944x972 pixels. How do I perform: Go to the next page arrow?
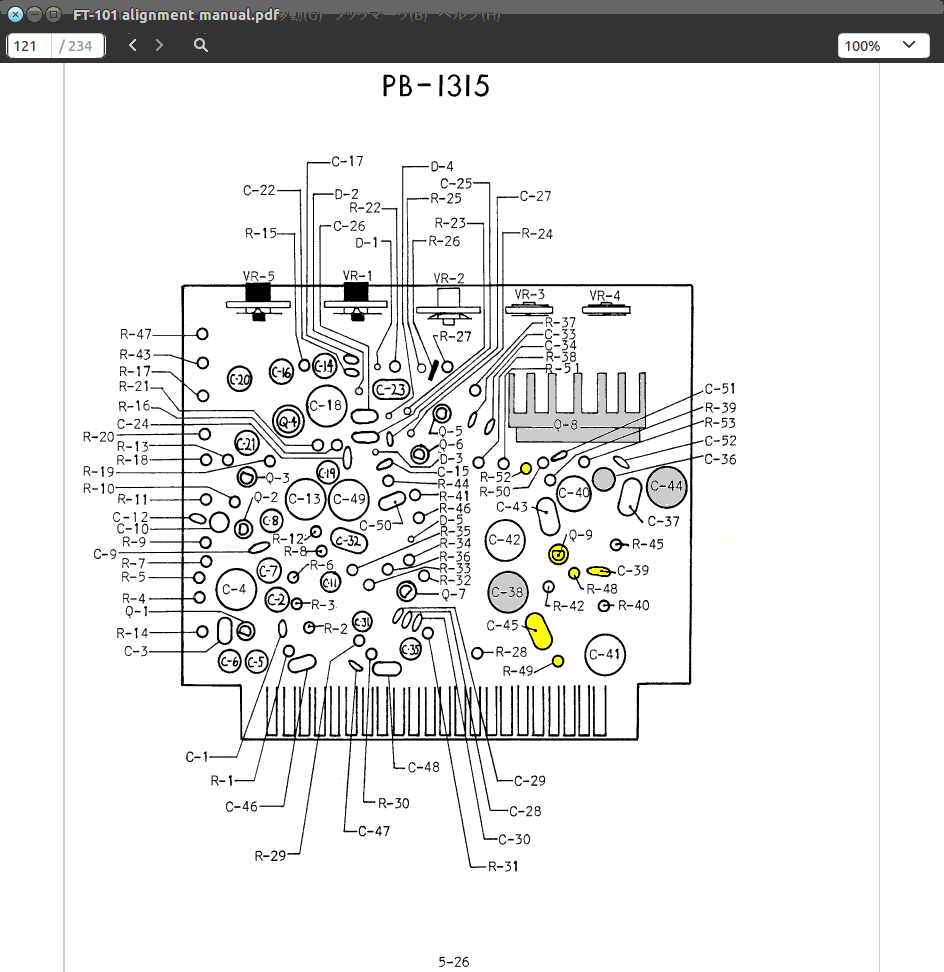click(x=159, y=45)
